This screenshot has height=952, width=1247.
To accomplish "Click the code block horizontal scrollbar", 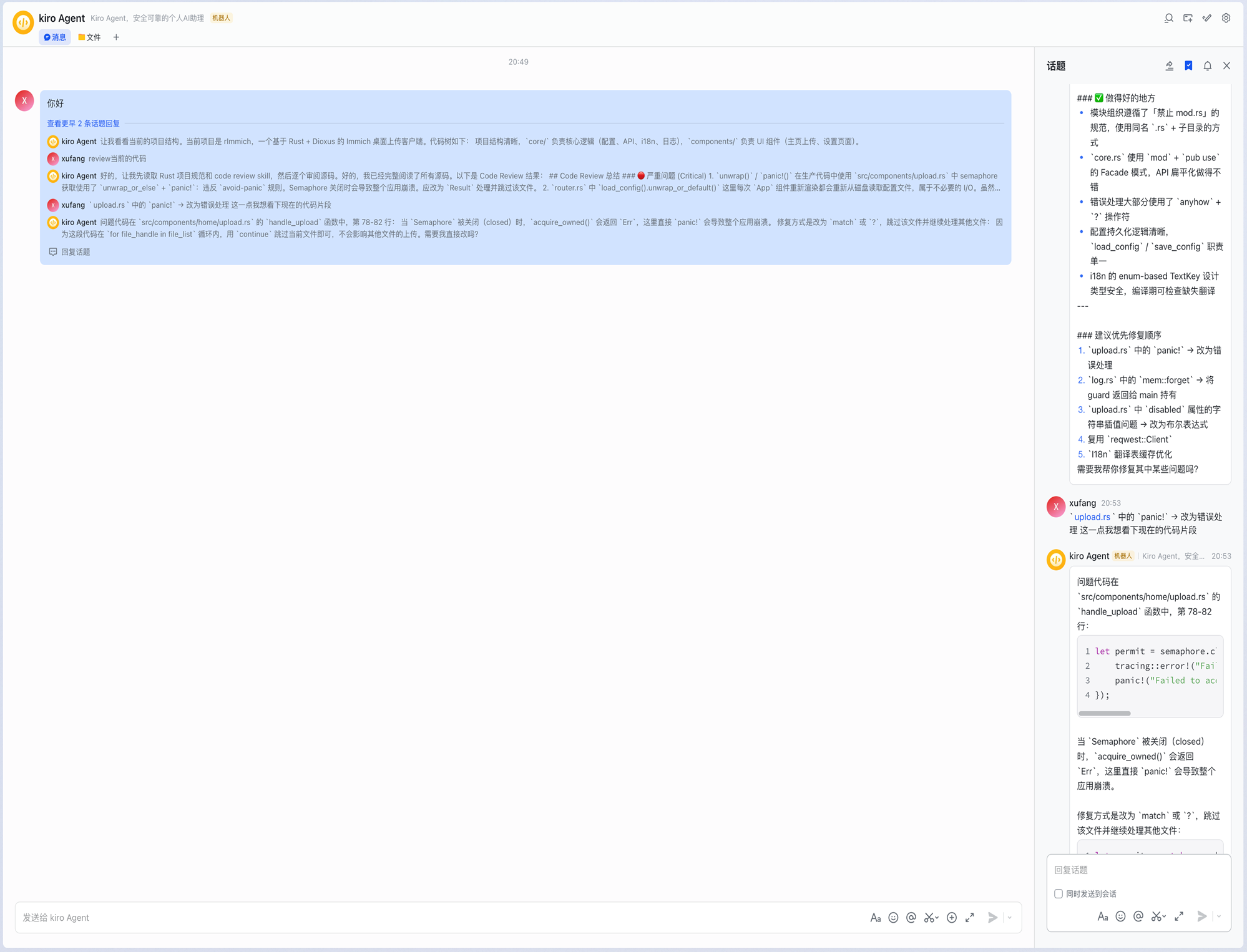I will coord(1104,713).
